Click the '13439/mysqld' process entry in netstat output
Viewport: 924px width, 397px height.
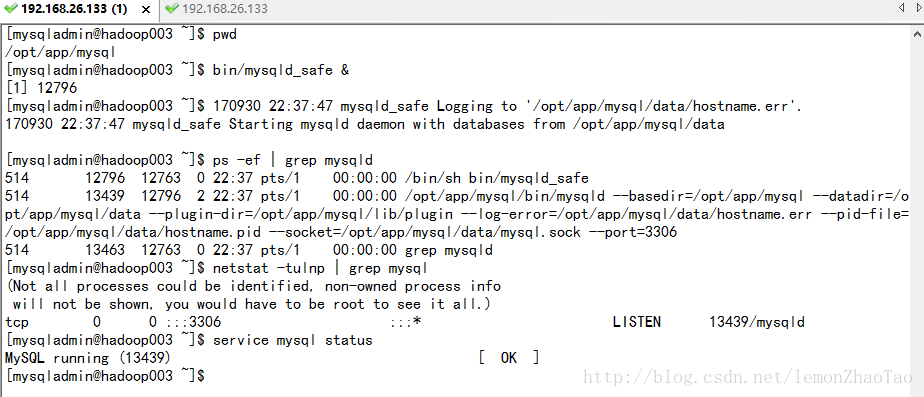[757, 322]
